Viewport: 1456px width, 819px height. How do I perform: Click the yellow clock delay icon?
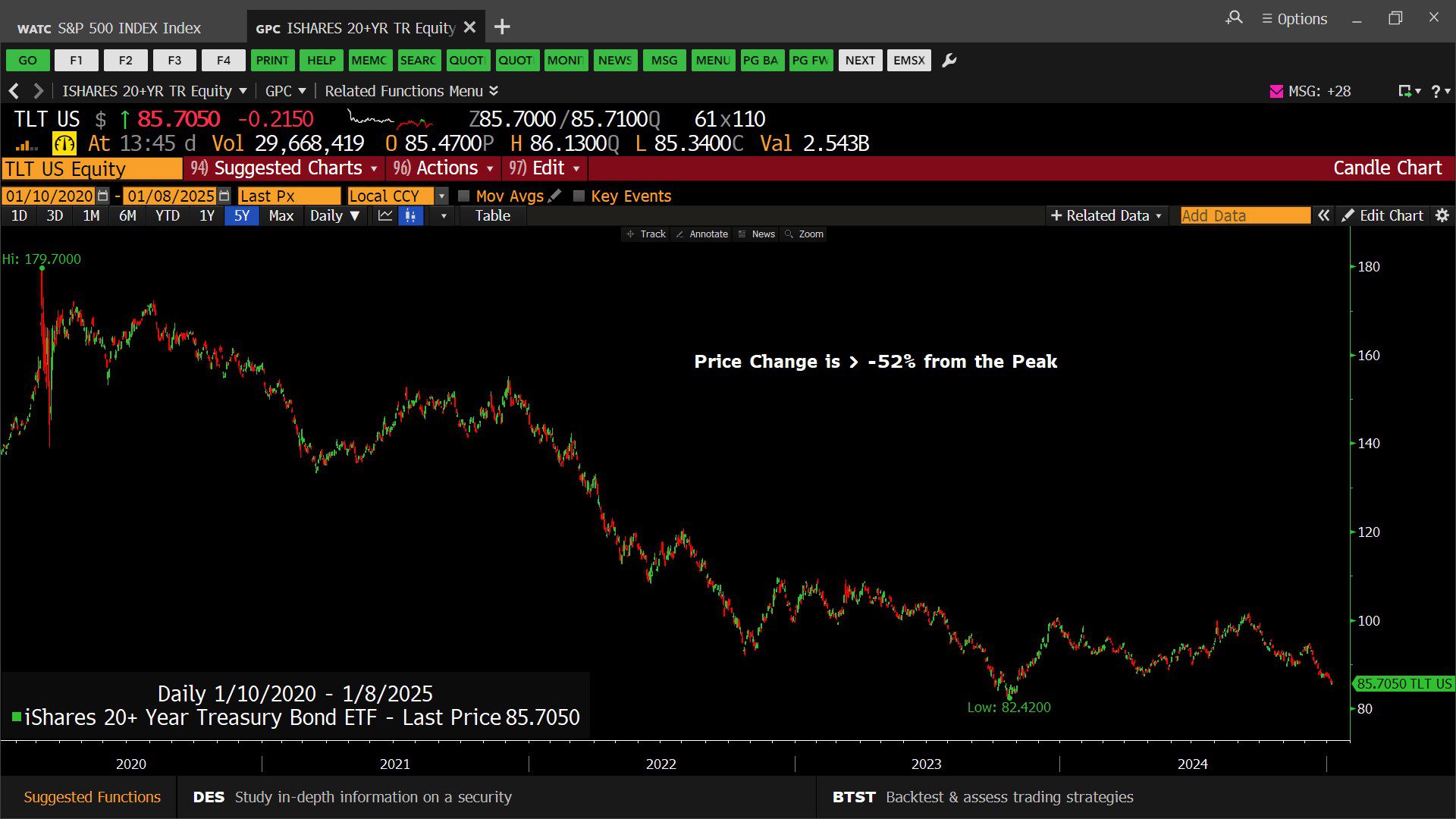click(x=64, y=143)
